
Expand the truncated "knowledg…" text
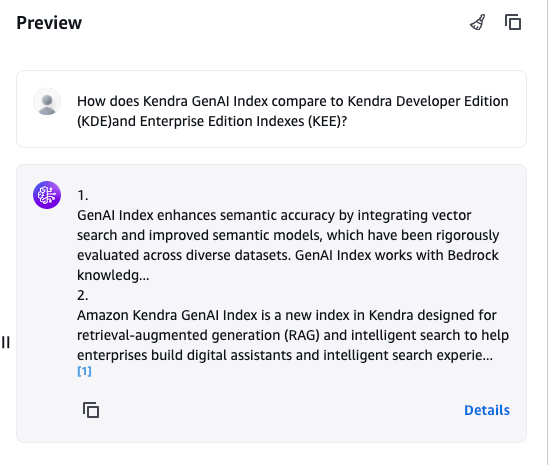pos(113,275)
